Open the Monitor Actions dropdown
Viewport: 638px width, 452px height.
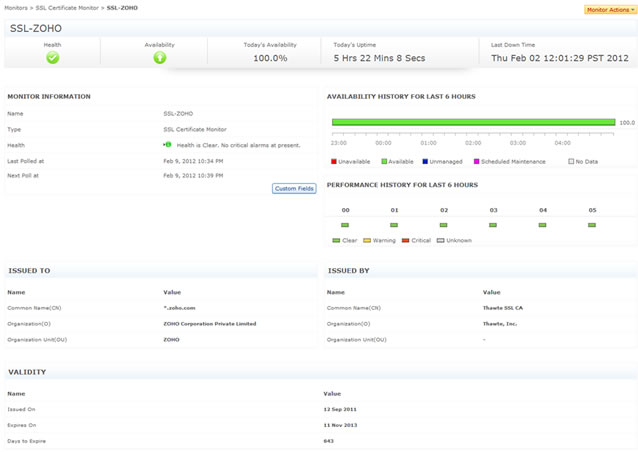pos(609,9)
